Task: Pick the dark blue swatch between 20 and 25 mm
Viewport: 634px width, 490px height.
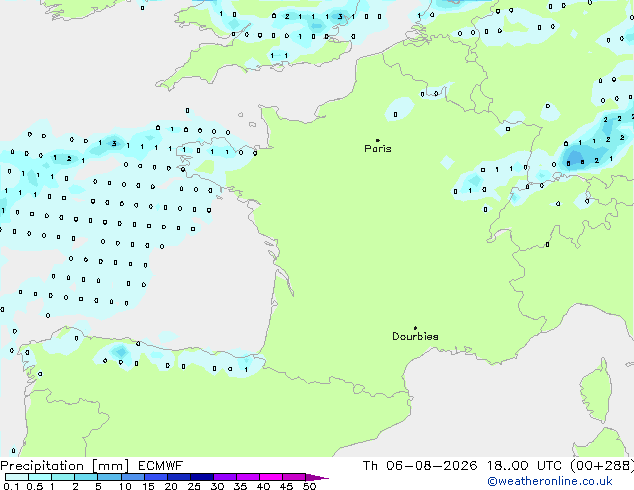Action: point(179,477)
